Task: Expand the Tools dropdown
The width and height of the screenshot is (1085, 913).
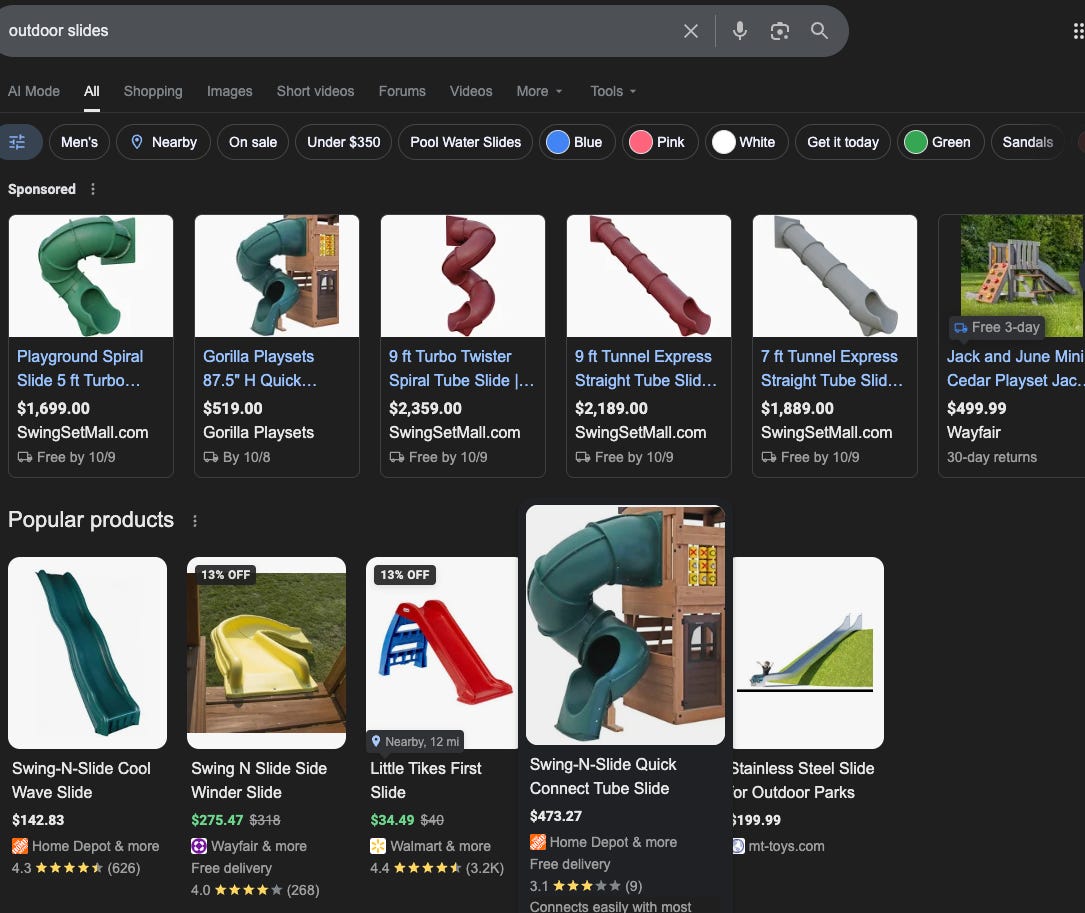Action: (x=613, y=91)
